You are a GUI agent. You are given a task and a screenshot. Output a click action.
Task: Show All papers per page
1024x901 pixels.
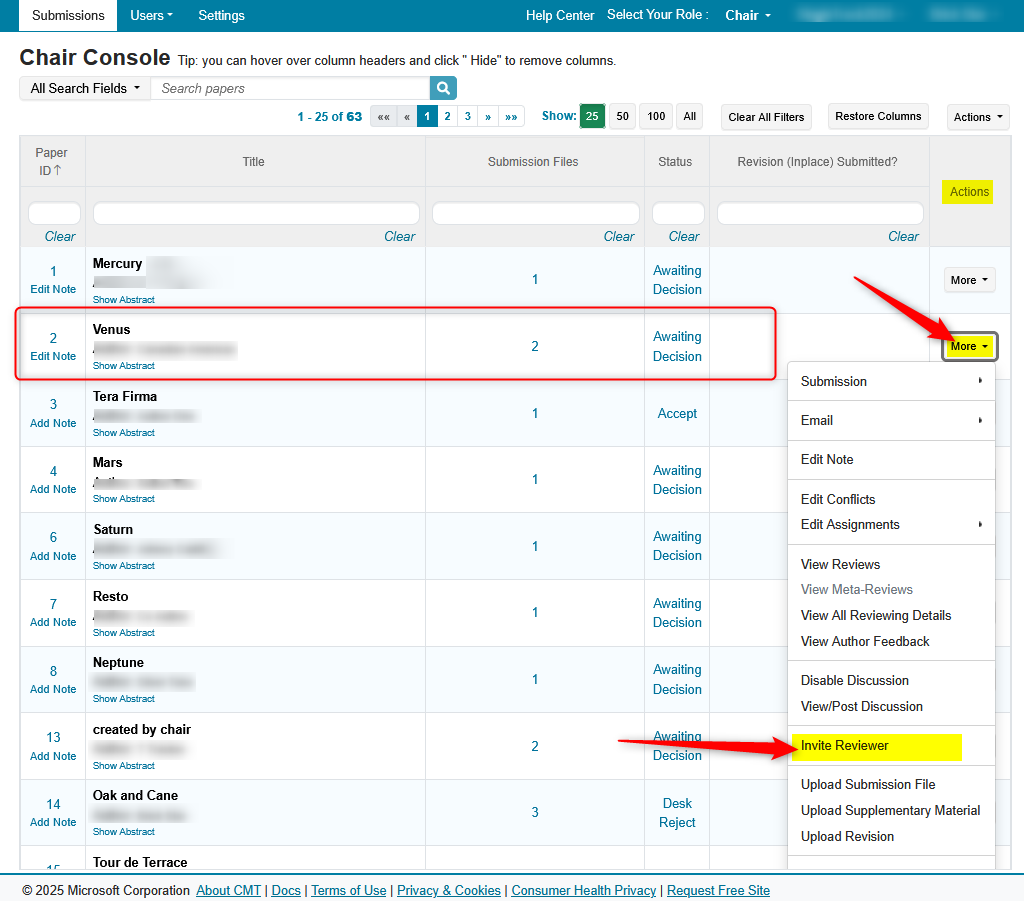(x=689, y=116)
